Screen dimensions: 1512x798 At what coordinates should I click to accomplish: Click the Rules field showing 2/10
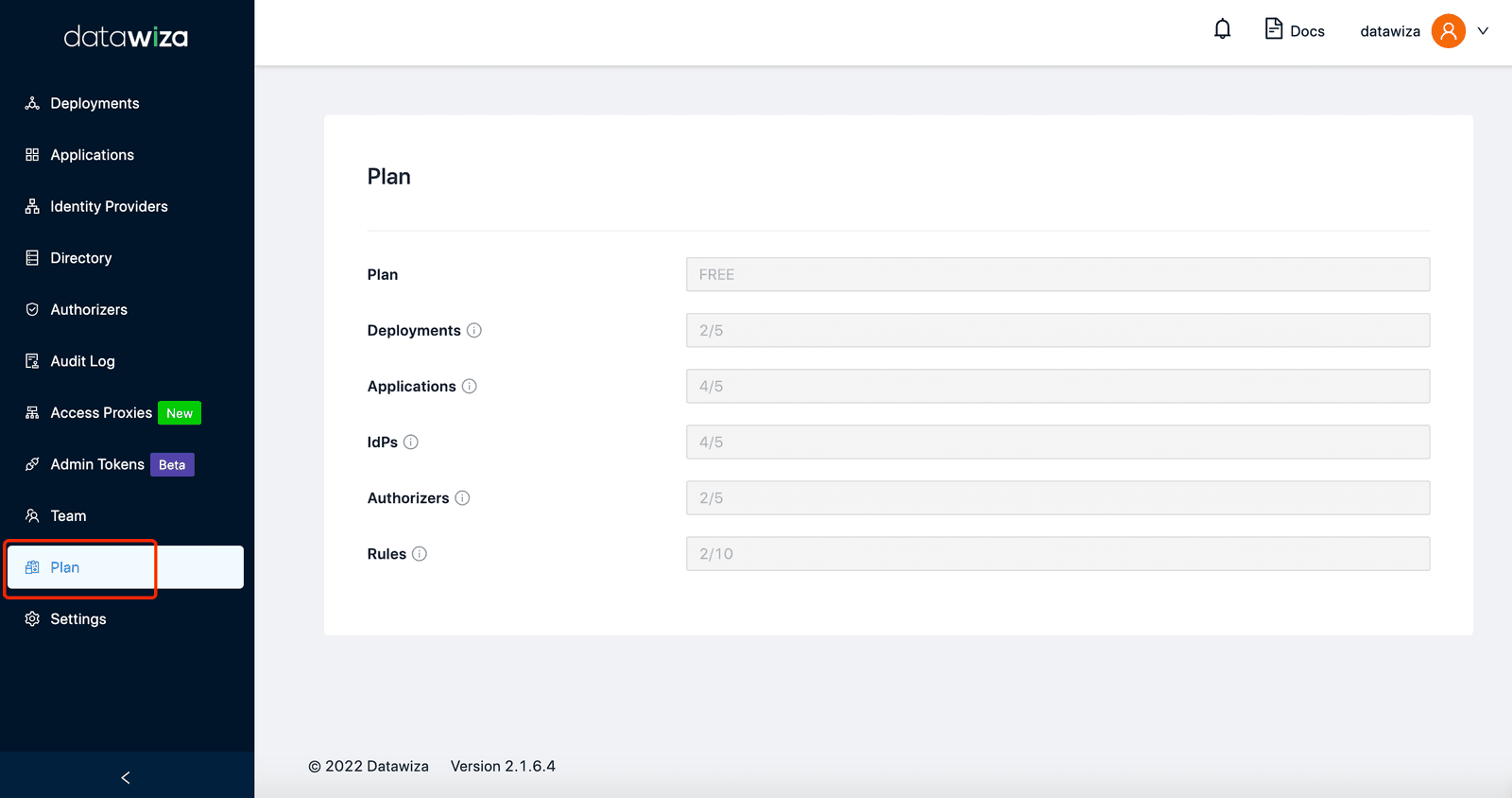click(1057, 553)
